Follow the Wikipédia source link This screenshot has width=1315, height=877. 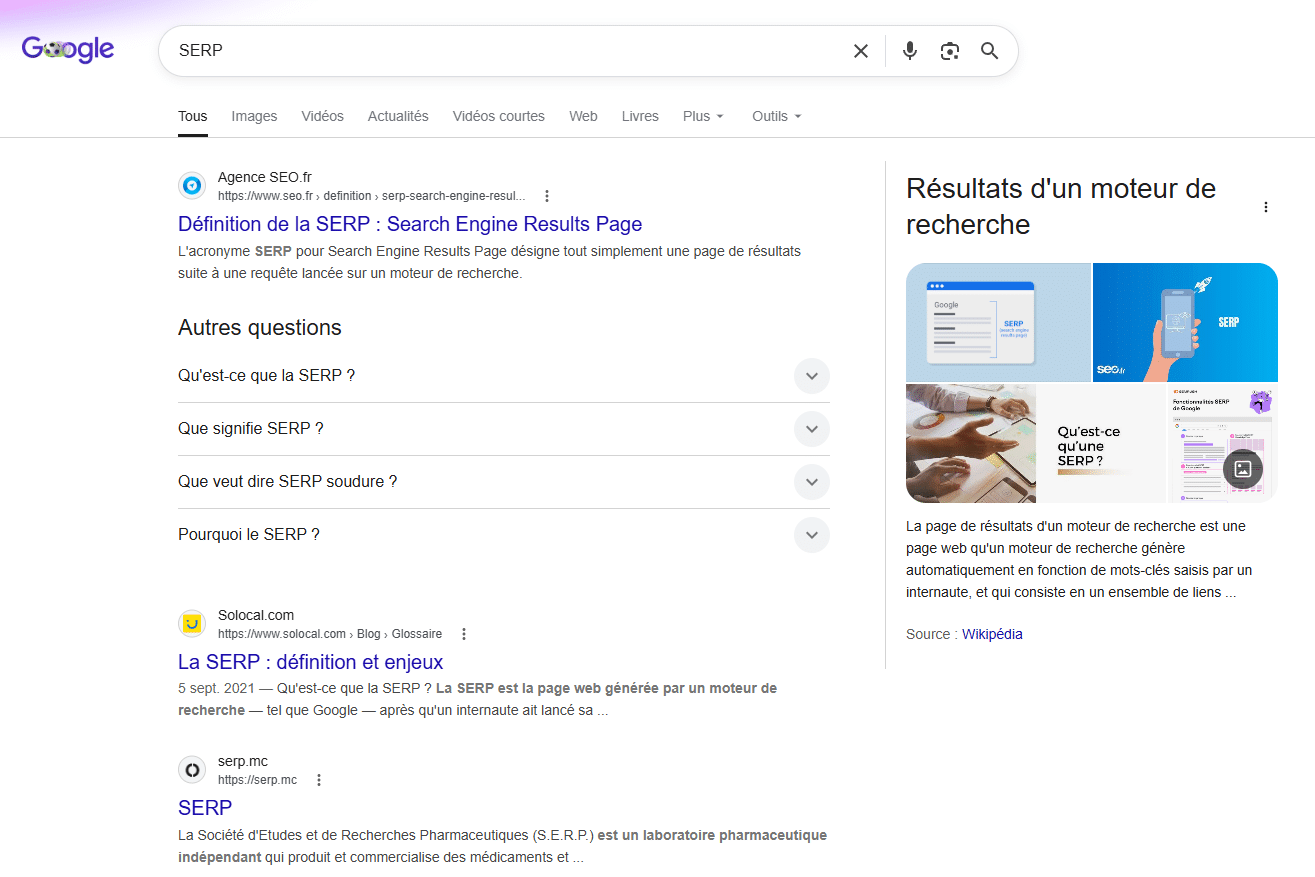(992, 634)
